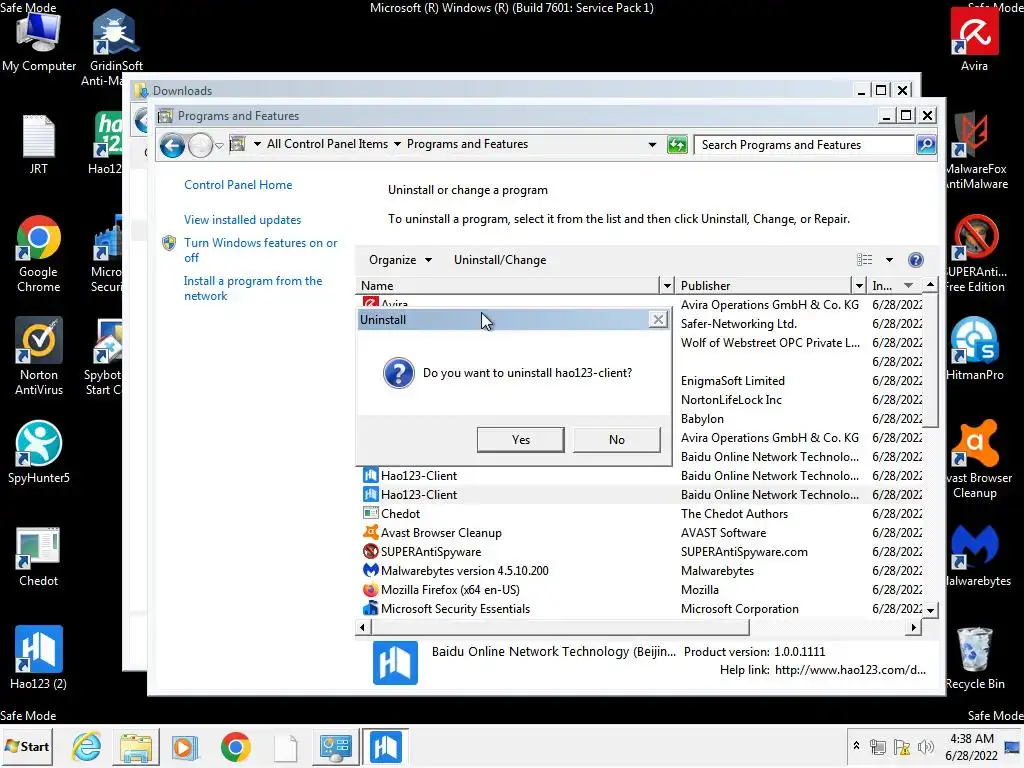Viewport: 1024px width, 768px height.
Task: Open the blue Help icon
Action: (x=916, y=260)
